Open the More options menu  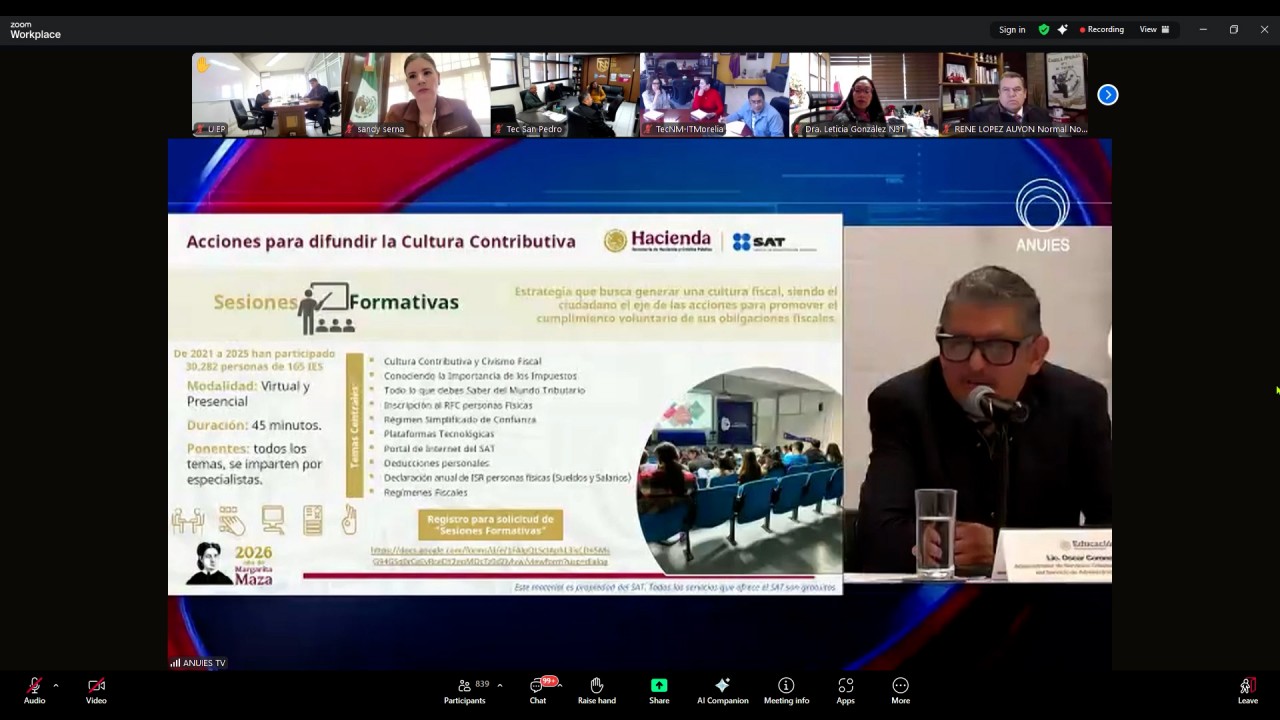click(900, 690)
